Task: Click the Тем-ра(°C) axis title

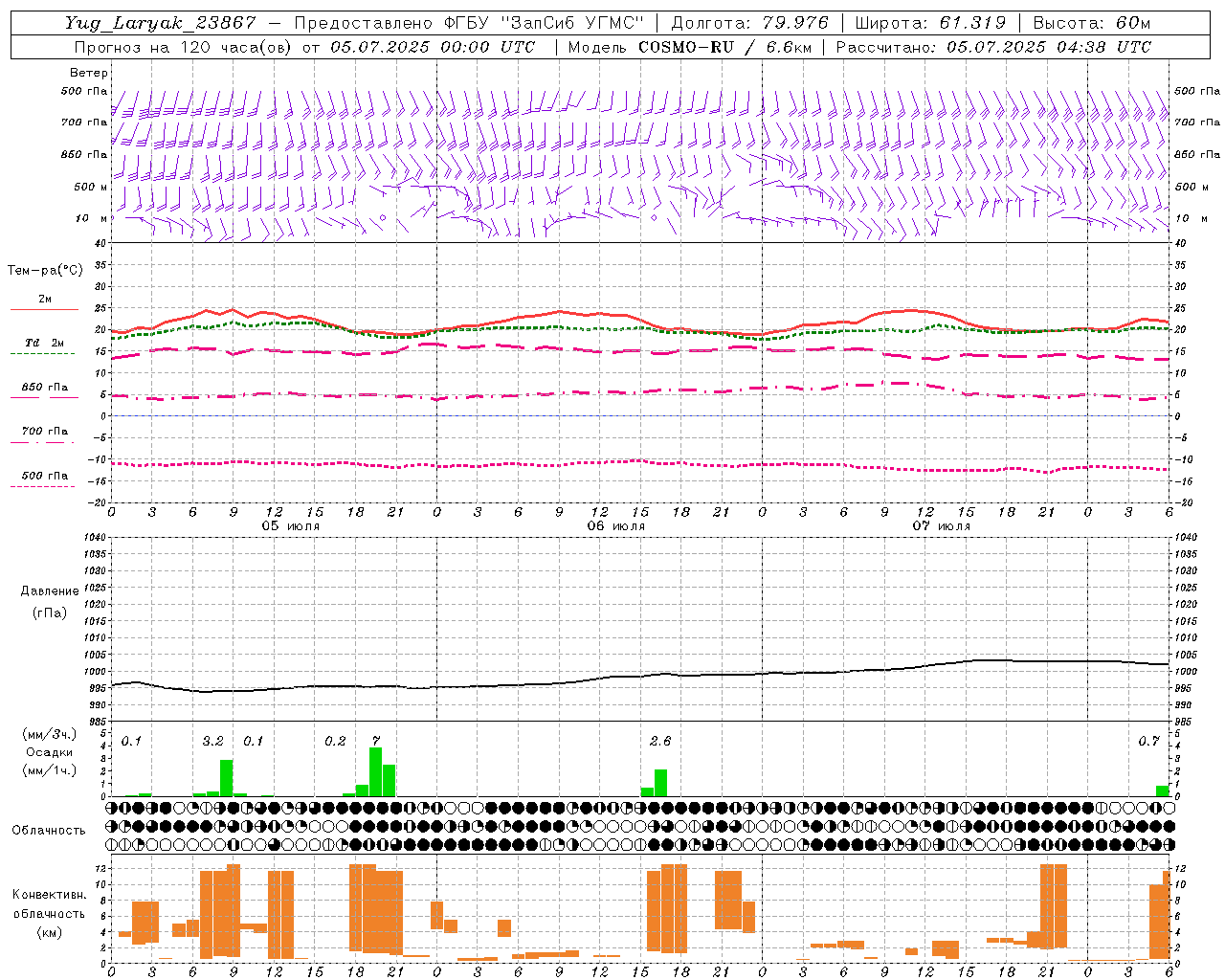Action: (45, 271)
